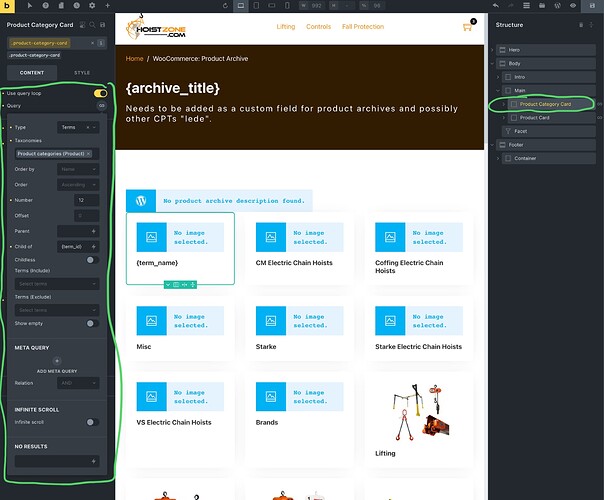
Task: Select mobile portrait breakpoint icon
Action: click(287, 5)
